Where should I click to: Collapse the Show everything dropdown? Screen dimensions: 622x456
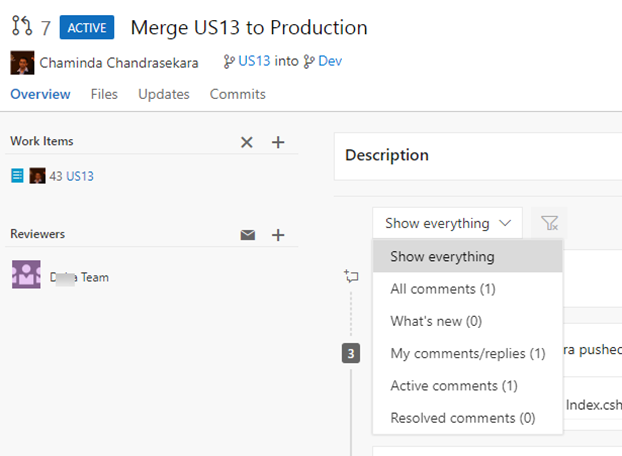point(447,223)
